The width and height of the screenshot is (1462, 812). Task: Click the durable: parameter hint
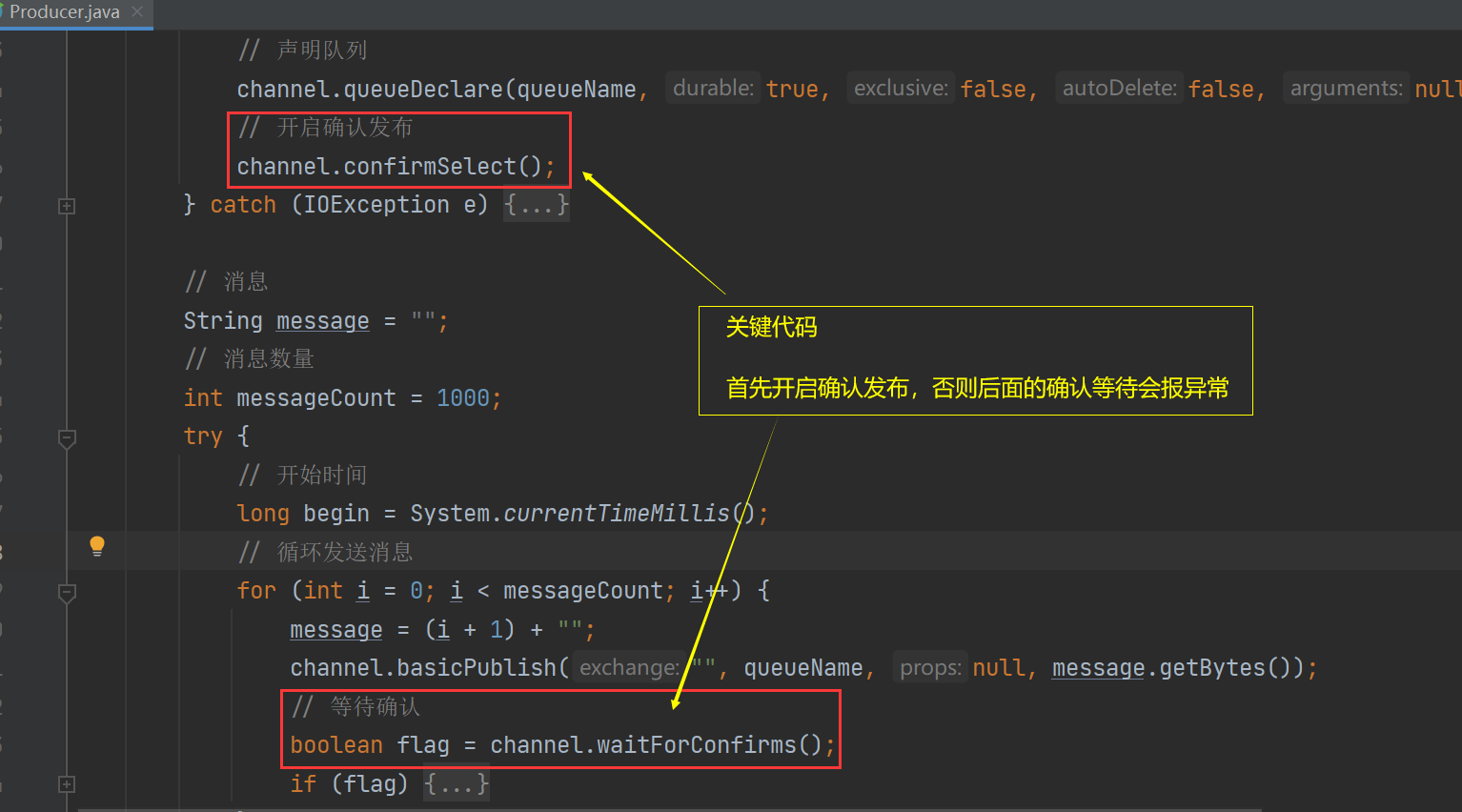coord(713,89)
